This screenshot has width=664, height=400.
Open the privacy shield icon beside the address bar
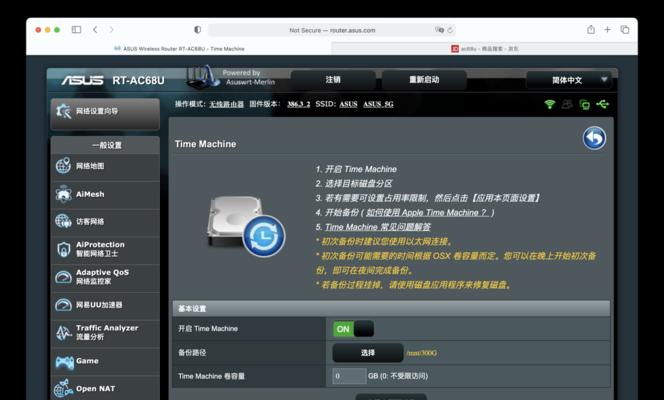pos(197,30)
